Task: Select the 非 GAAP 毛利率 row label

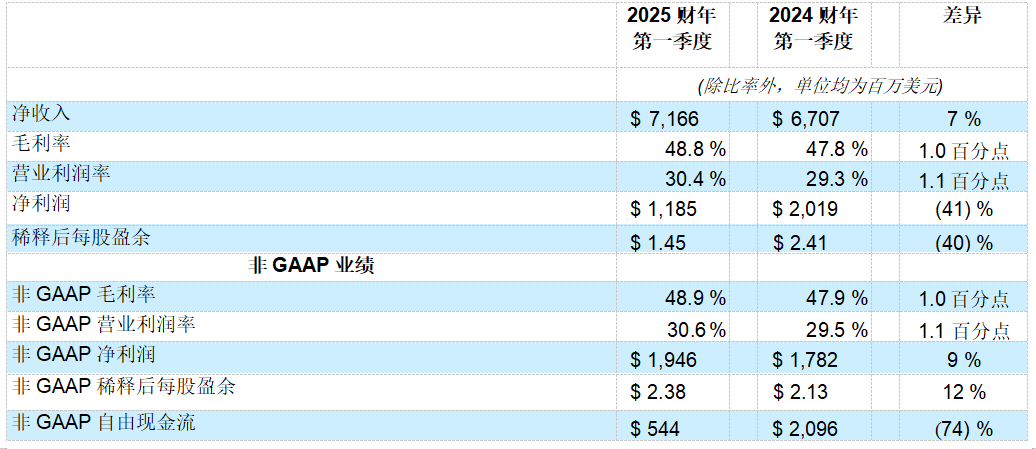Action: pos(83,294)
